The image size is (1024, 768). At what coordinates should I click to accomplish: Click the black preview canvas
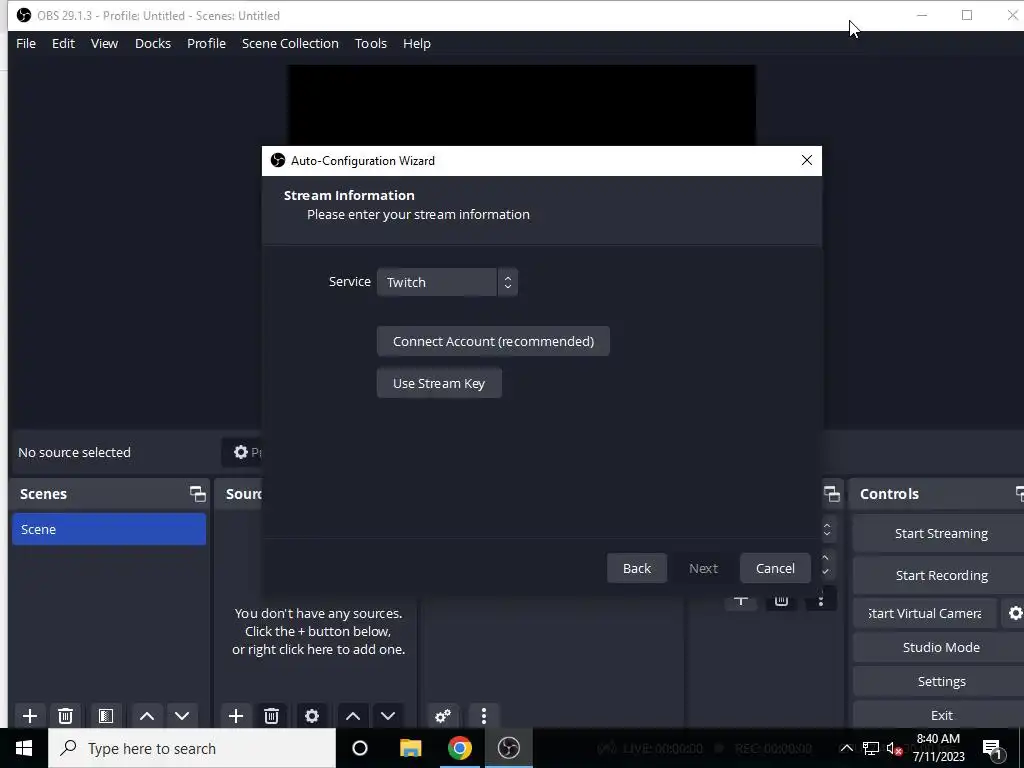[522, 104]
